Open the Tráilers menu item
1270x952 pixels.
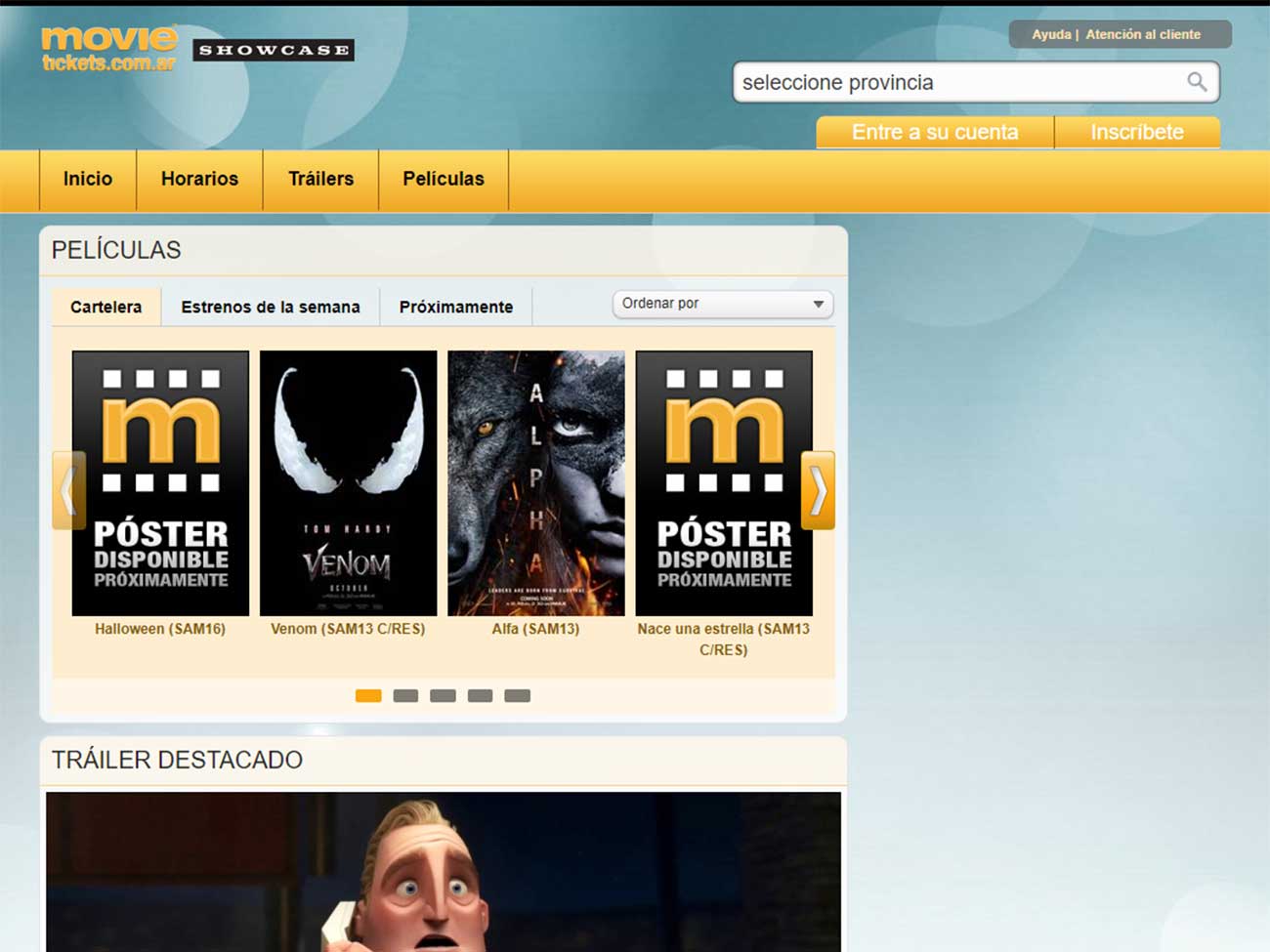[320, 179]
